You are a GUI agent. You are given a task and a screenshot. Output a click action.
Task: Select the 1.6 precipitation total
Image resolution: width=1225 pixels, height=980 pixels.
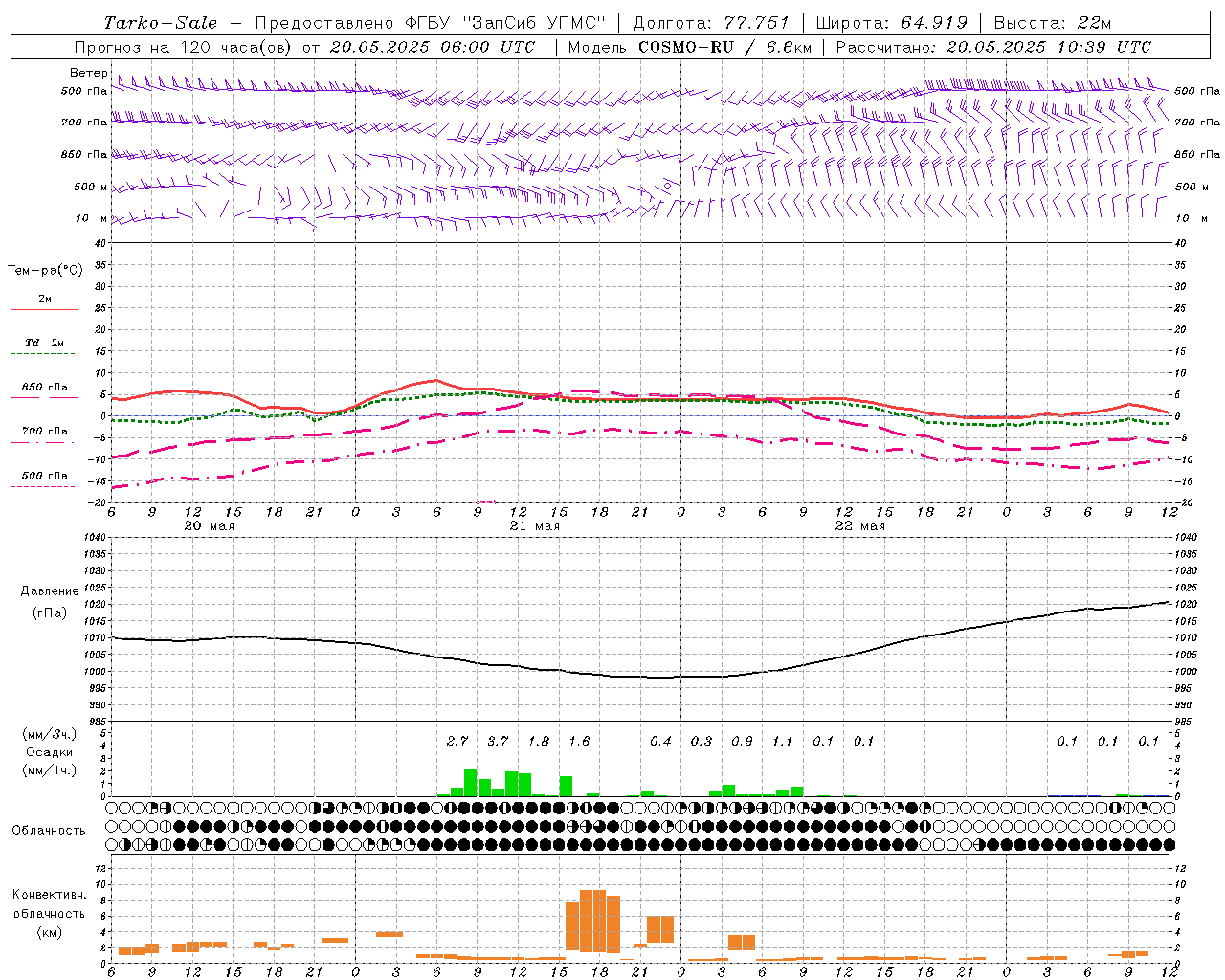(579, 741)
